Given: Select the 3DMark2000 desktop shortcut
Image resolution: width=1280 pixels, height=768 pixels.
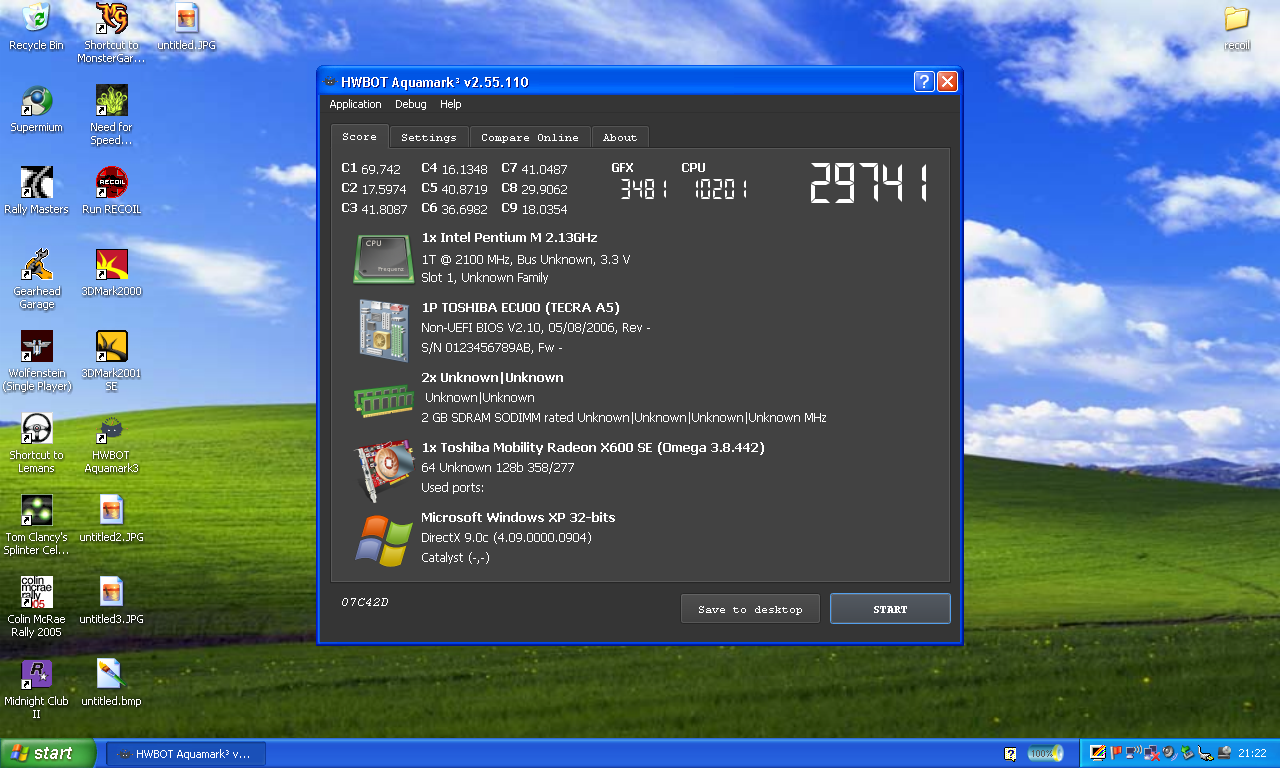Looking at the screenshot, I should click(x=111, y=273).
